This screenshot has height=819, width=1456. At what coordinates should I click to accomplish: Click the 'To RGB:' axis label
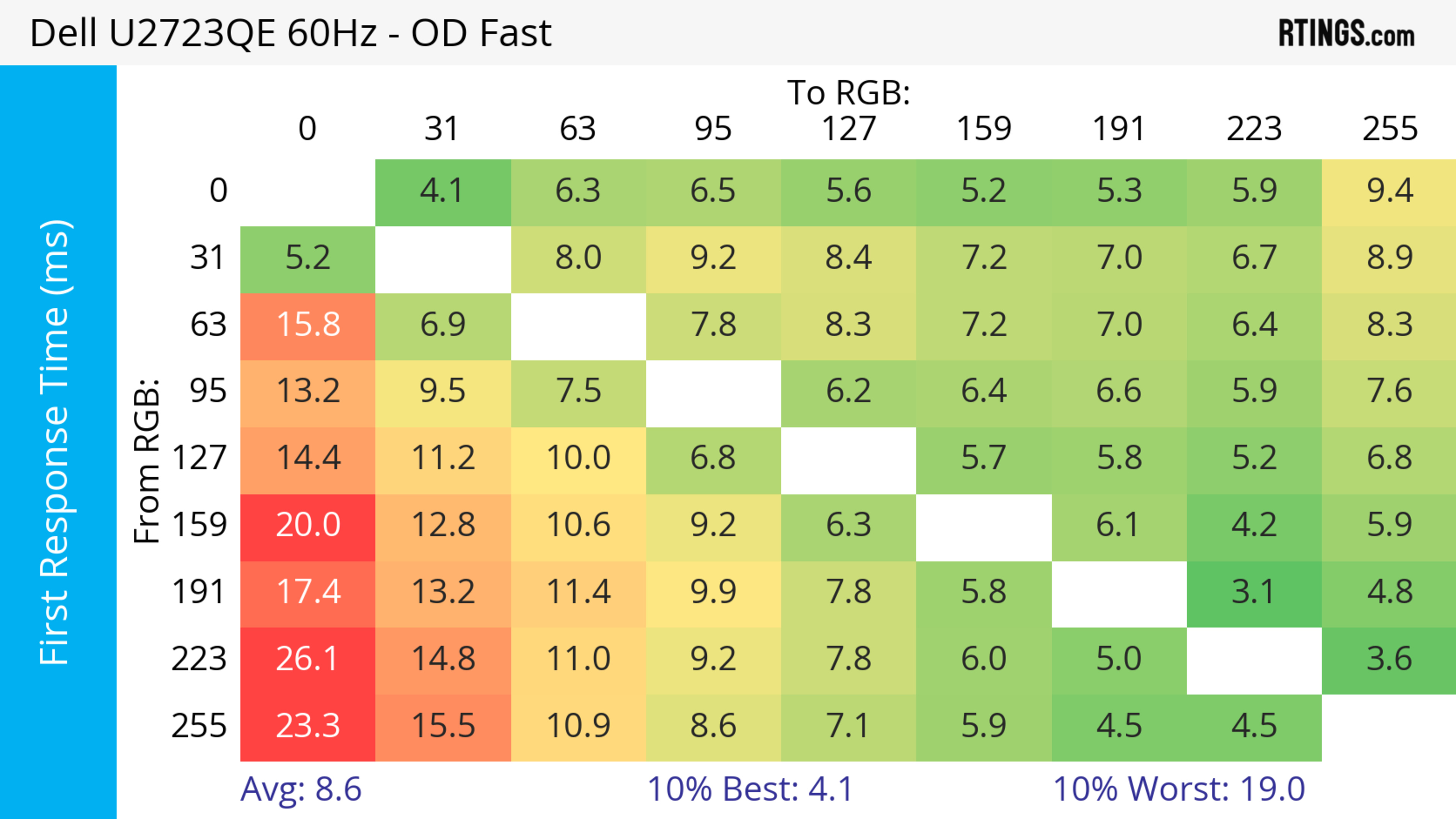point(849,92)
